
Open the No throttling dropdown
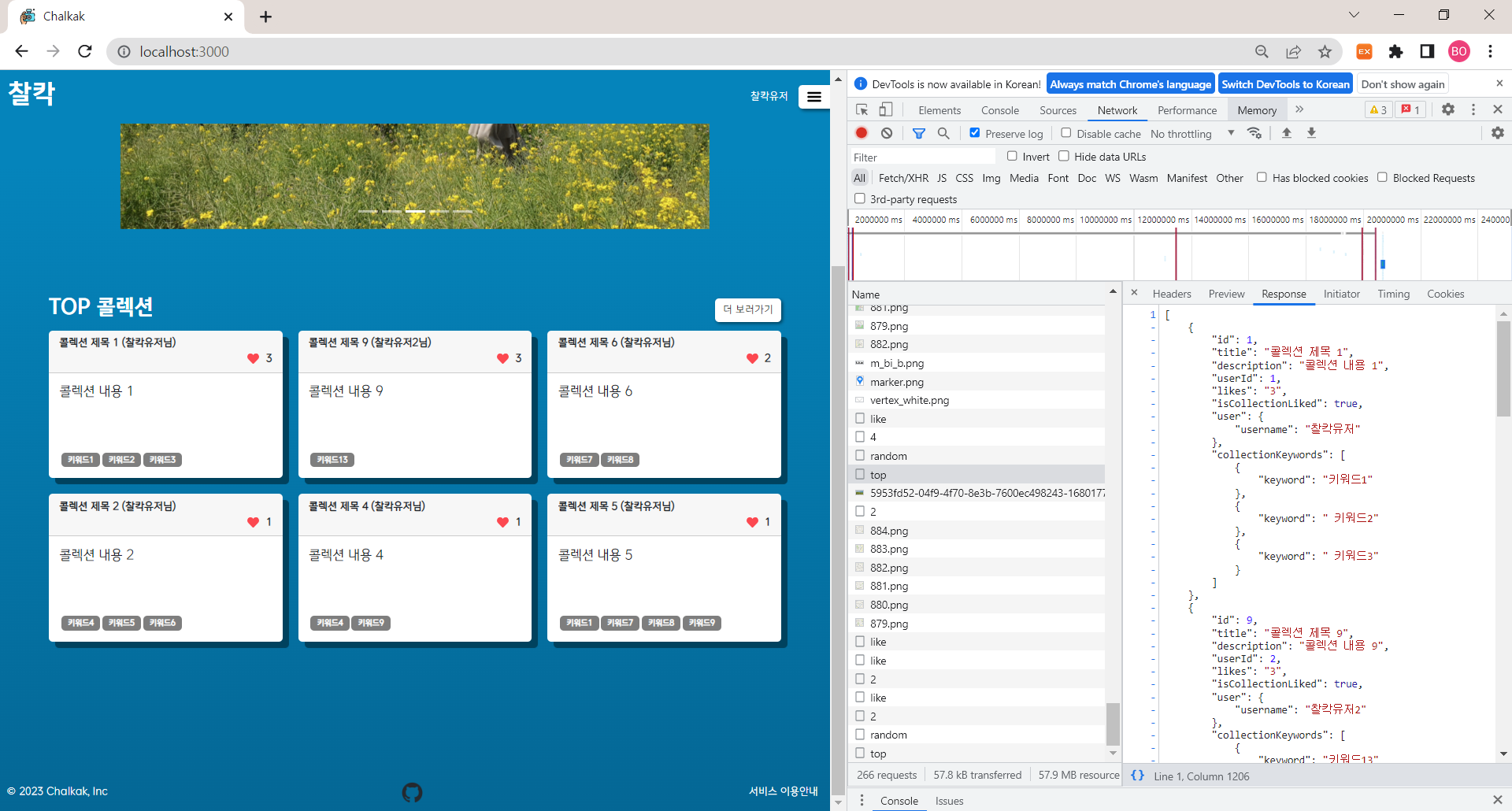(x=1192, y=134)
